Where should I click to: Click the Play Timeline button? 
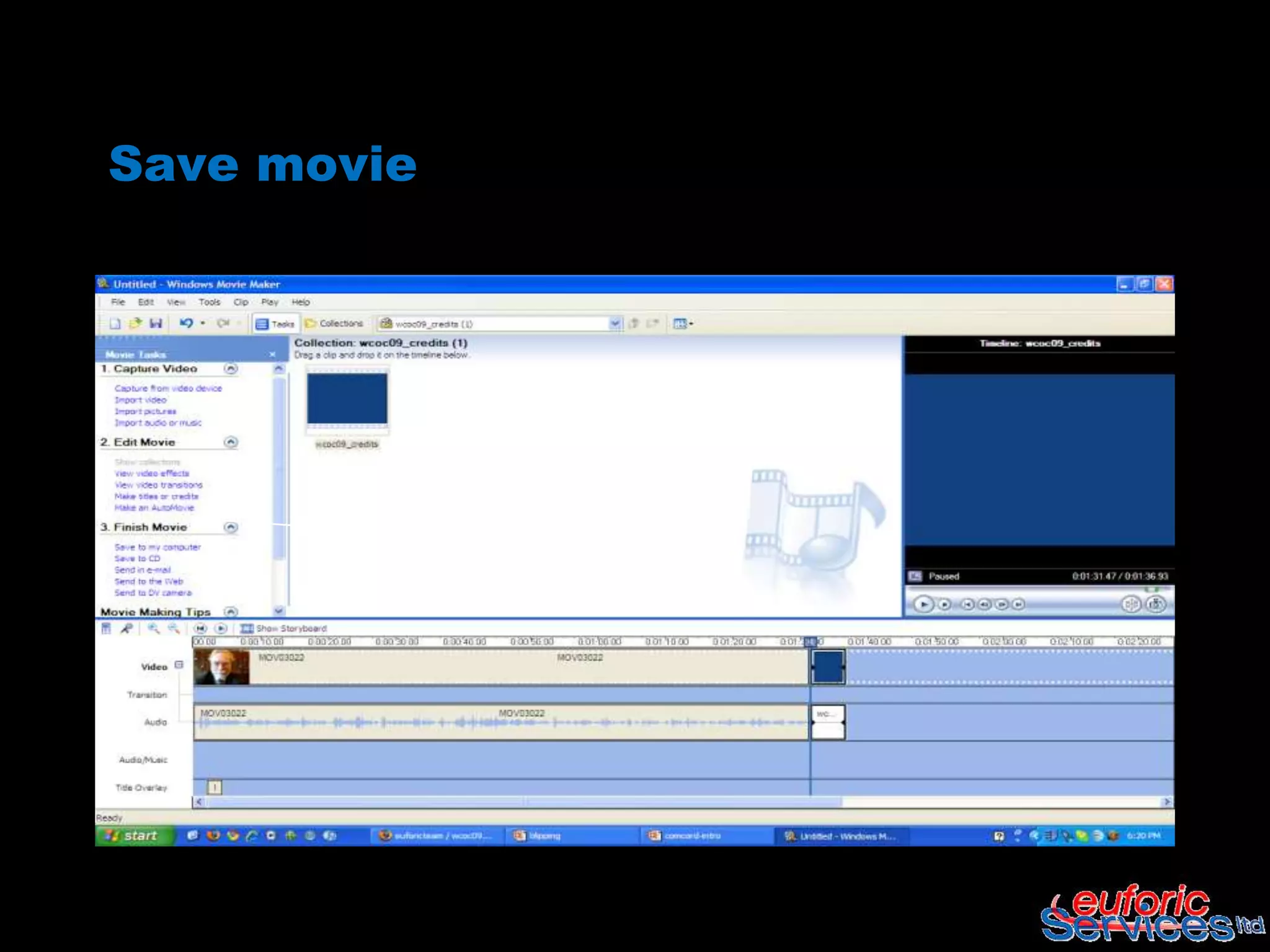click(221, 628)
